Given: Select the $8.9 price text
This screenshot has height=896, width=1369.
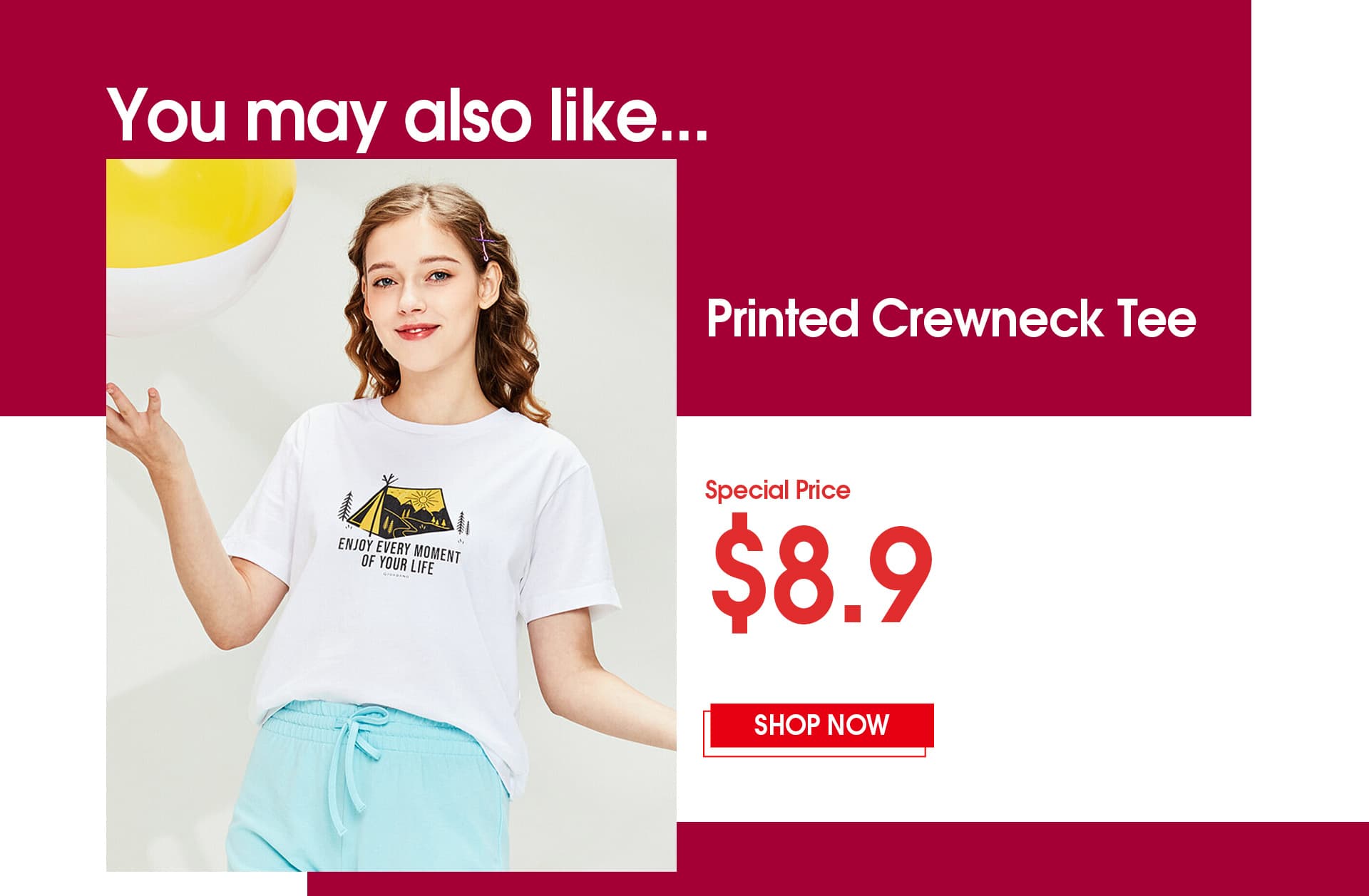Looking at the screenshot, I should pos(821,575).
